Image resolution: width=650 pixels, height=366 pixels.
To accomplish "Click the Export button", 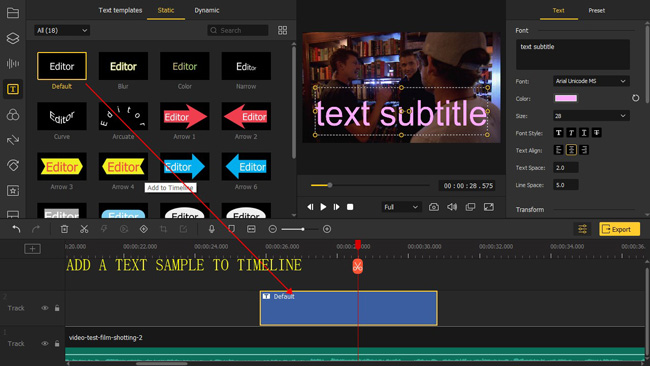I will tap(619, 229).
